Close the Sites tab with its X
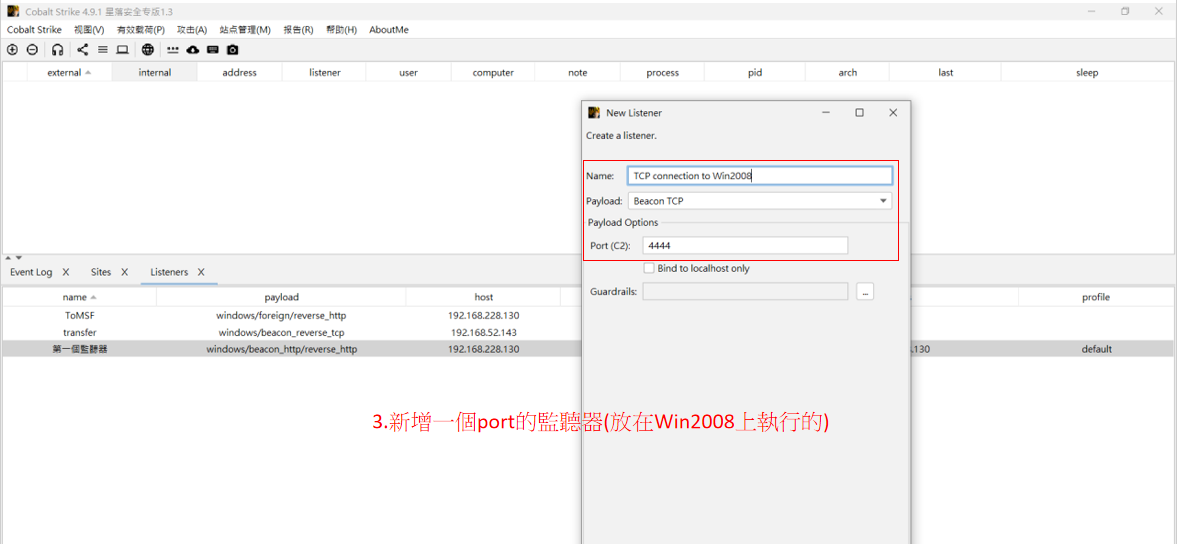The height and width of the screenshot is (544, 1177). pyautogui.click(x=125, y=272)
